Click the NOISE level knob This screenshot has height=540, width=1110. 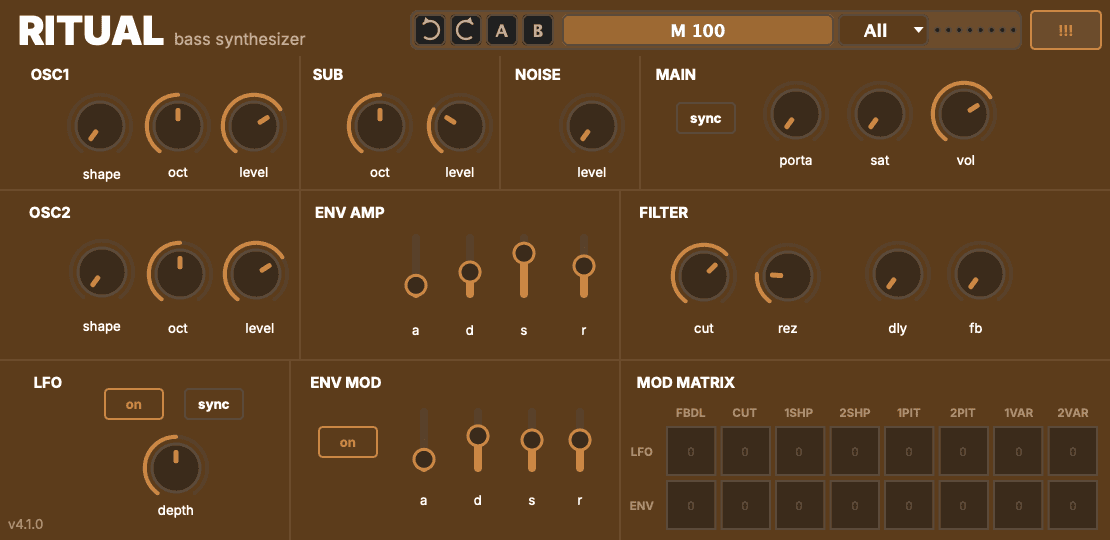592,126
